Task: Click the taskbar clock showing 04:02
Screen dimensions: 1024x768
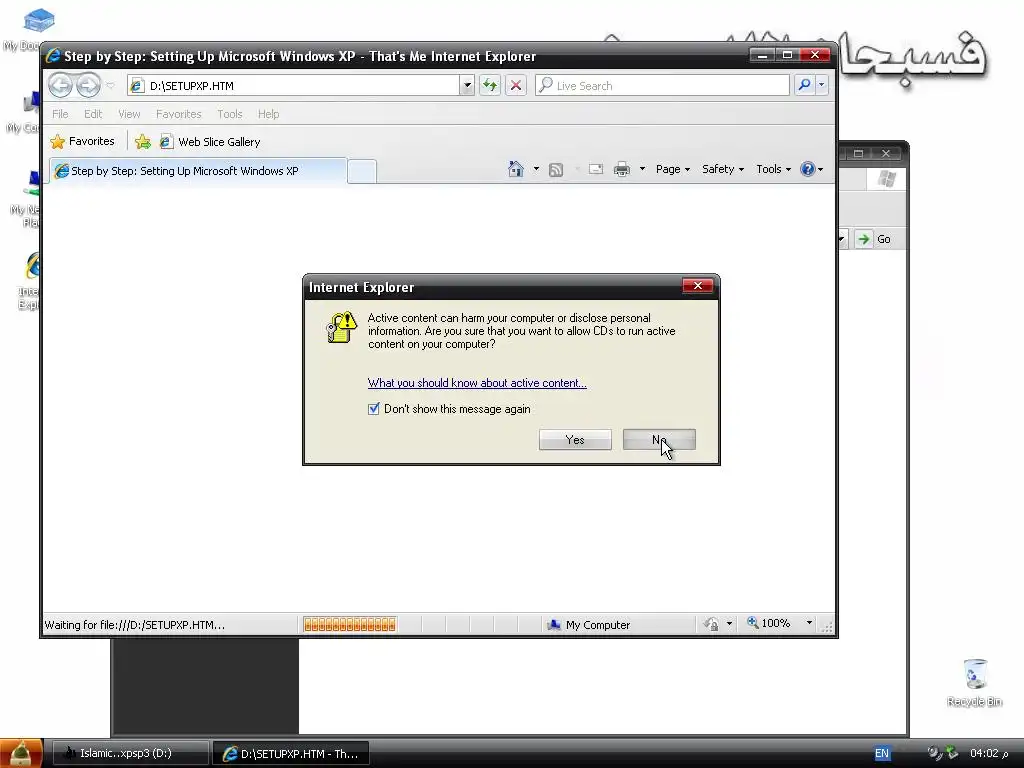Action: [x=988, y=753]
